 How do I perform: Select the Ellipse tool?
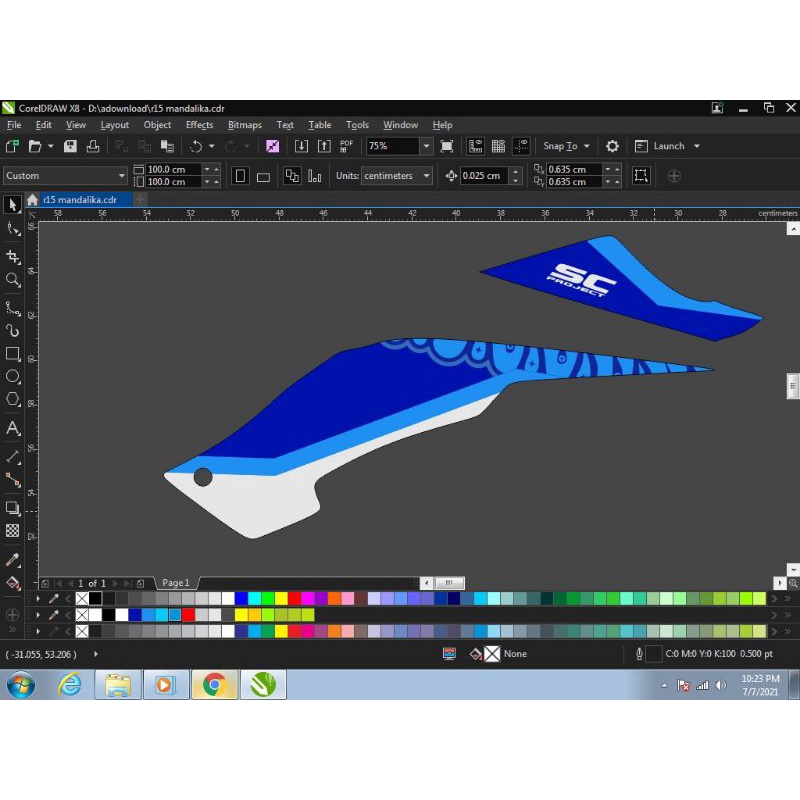[x=12, y=376]
